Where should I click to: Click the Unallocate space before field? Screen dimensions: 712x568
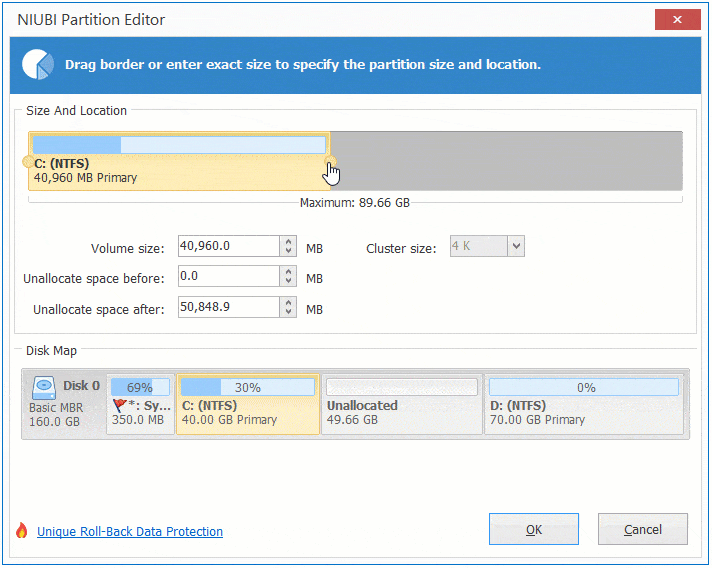[x=228, y=276]
